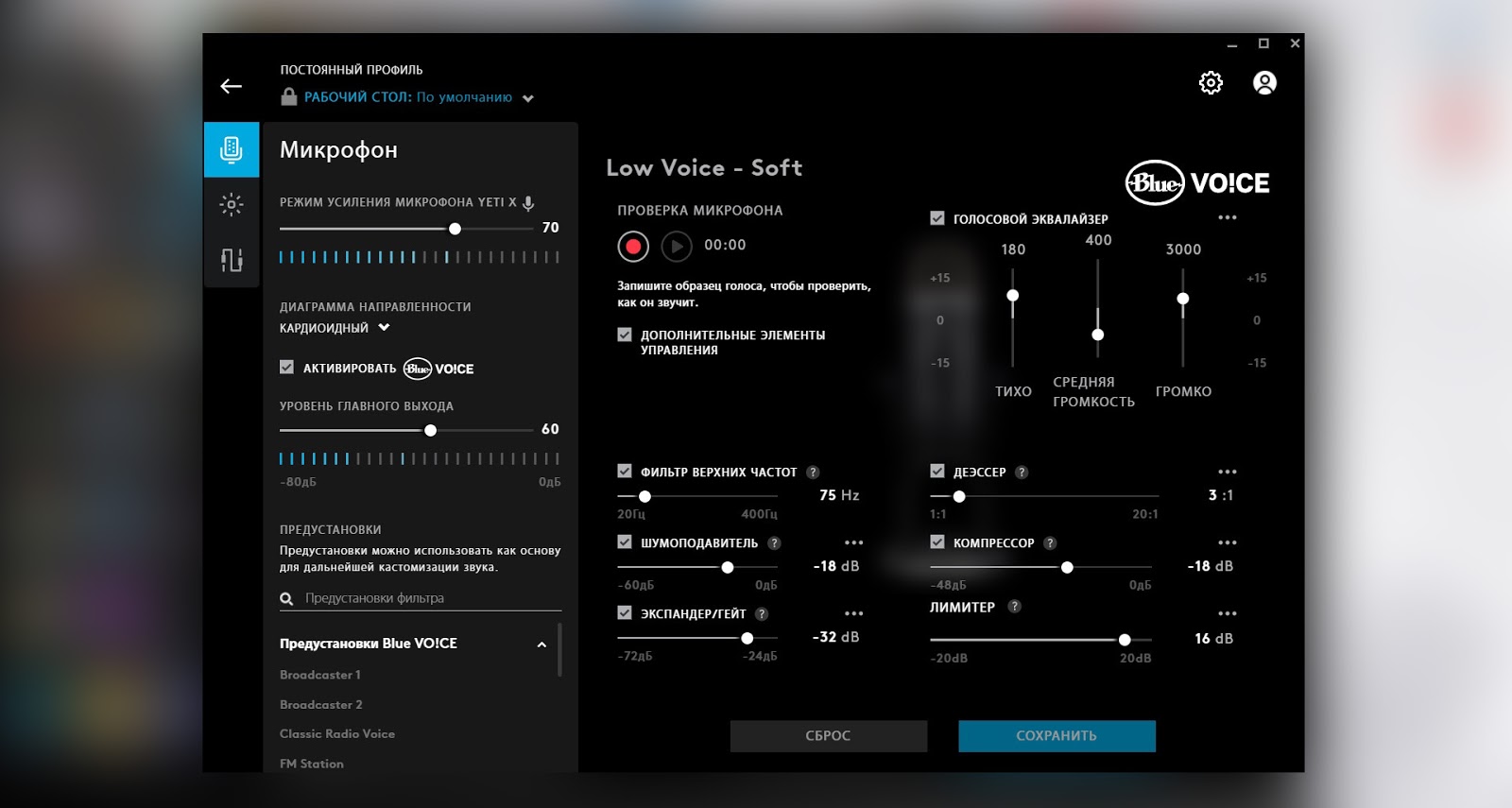The height and width of the screenshot is (808, 1512).
Task: Uncheck the Фильтр верхних частот checkbox
Action: 625,472
